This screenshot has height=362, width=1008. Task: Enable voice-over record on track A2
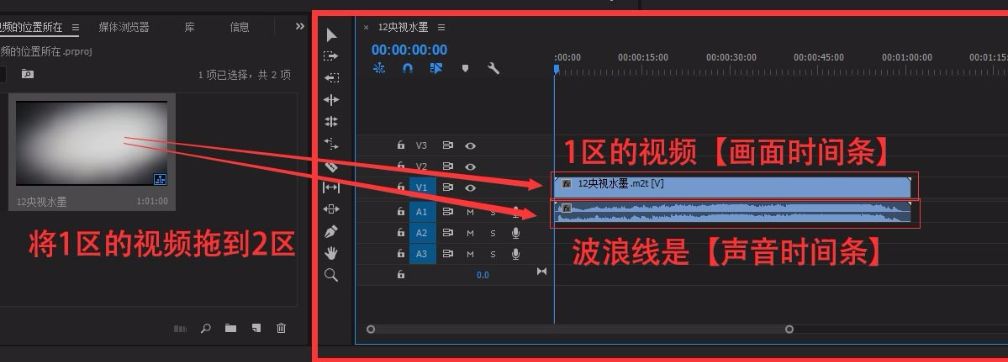tap(516, 233)
